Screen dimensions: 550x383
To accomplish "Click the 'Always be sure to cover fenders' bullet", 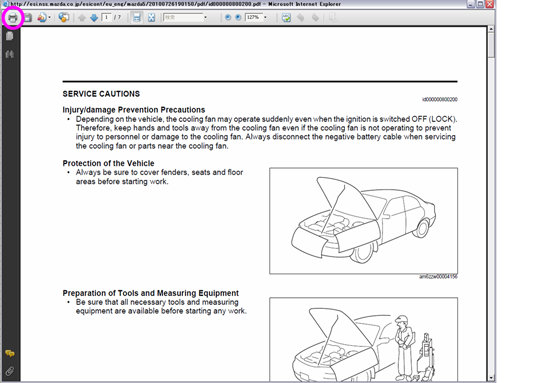I will click(159, 177).
